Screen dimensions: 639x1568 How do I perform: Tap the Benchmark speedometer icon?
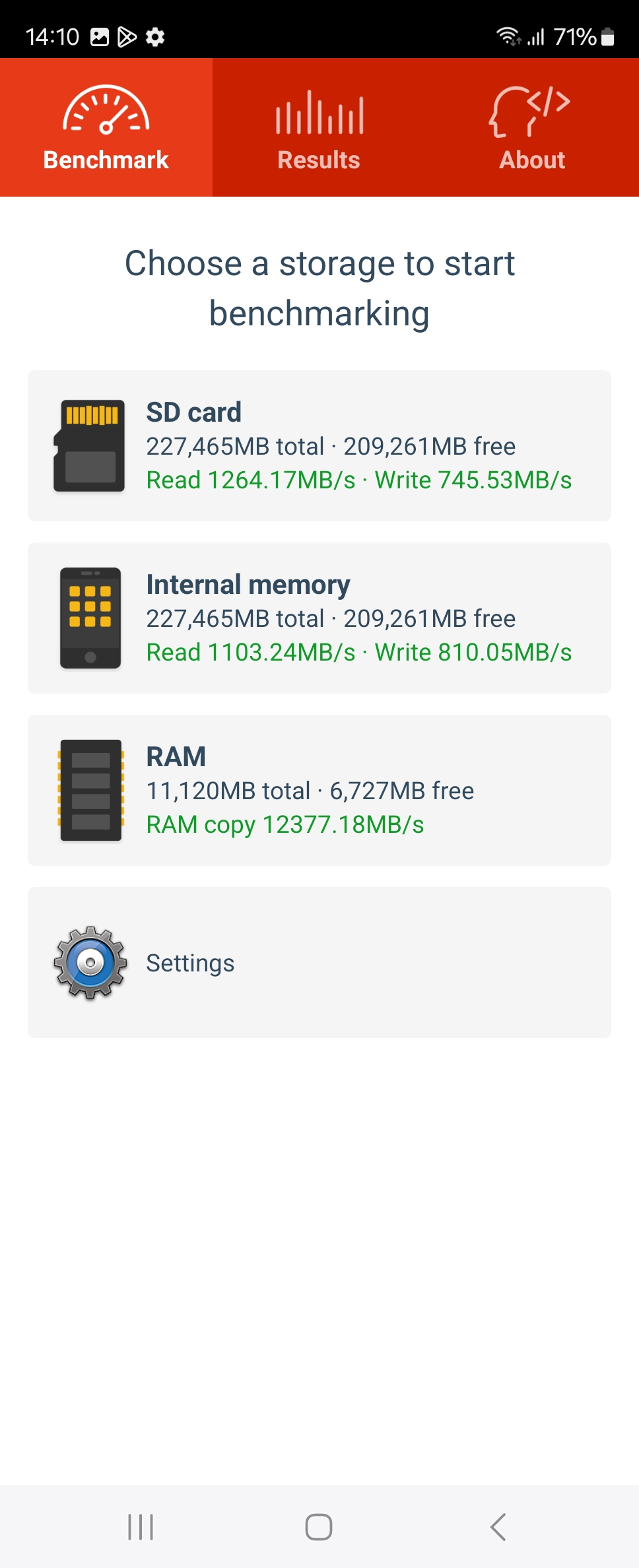[x=106, y=110]
